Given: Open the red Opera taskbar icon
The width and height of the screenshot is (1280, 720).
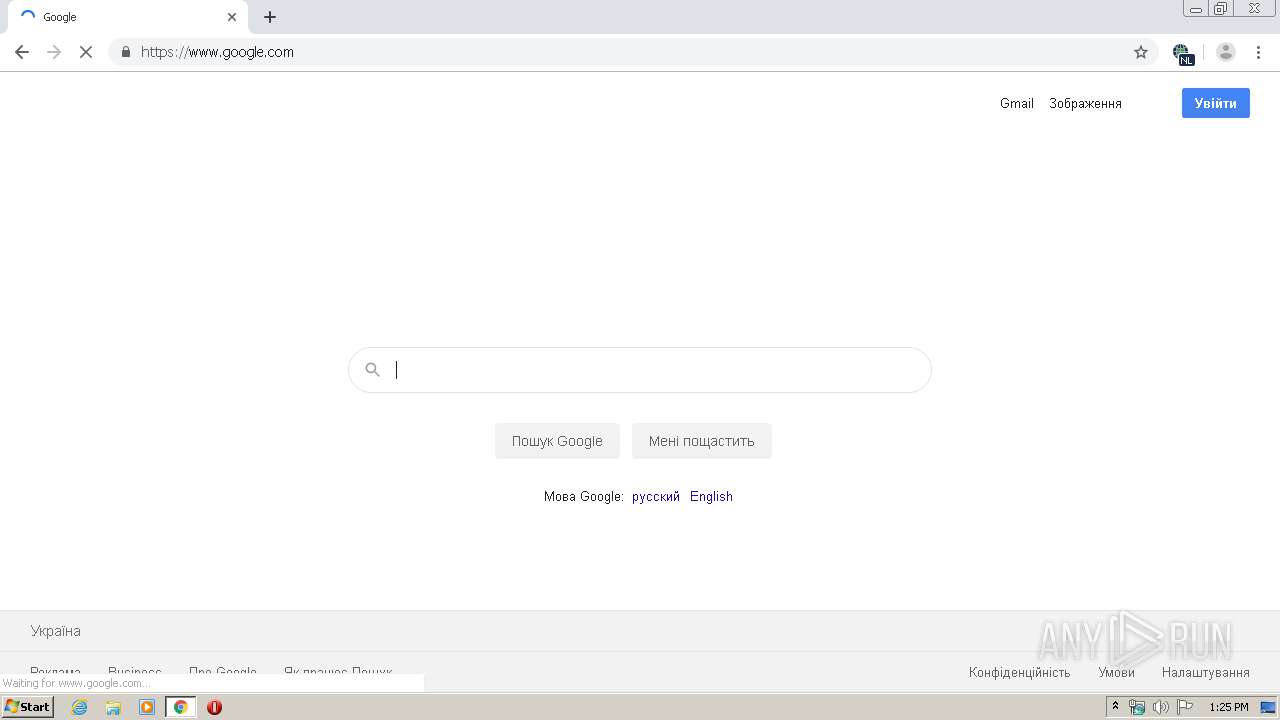Looking at the screenshot, I should pyautogui.click(x=214, y=707).
